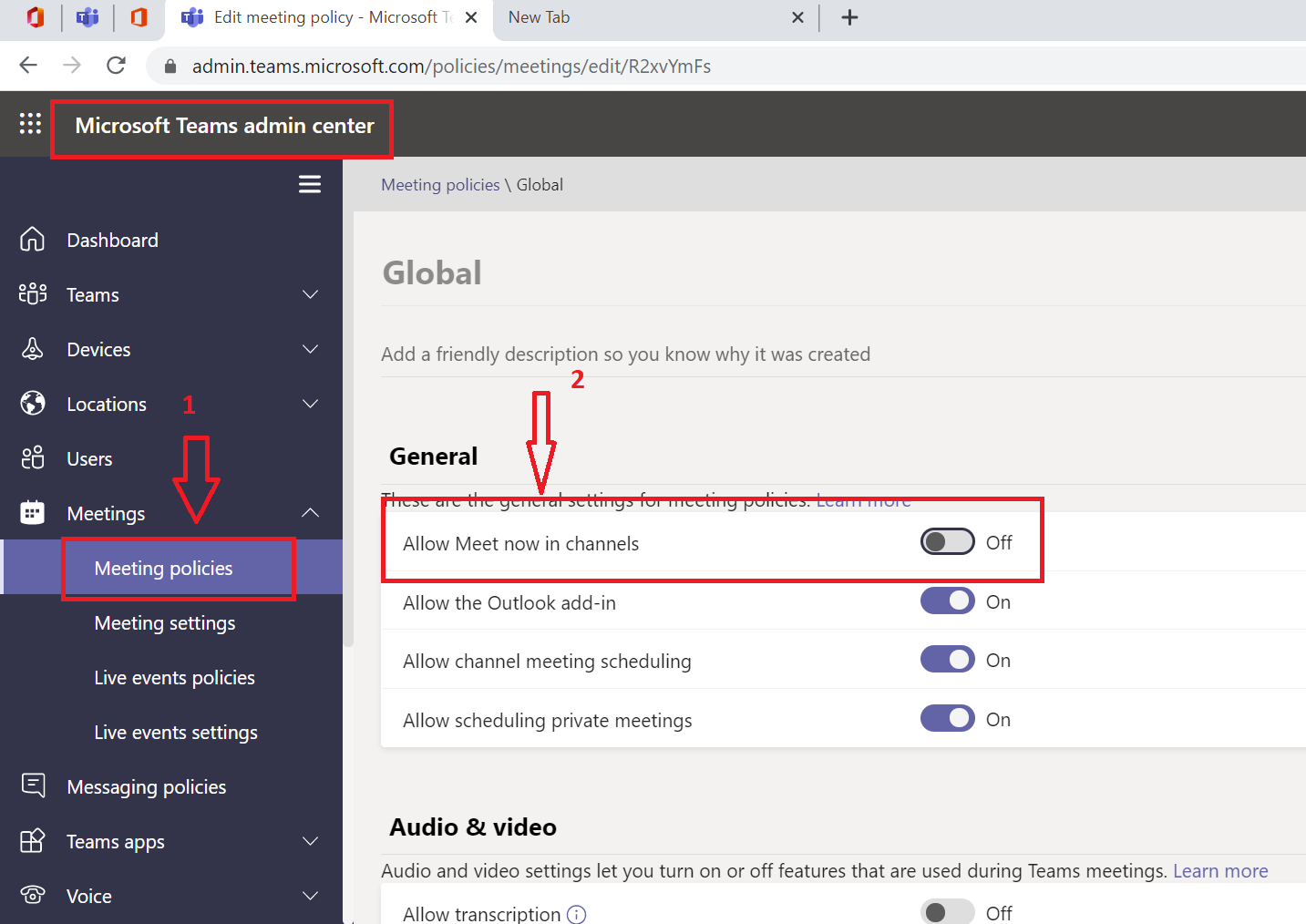Open a new browser tab with plus icon
The height and width of the screenshot is (924, 1306).
849,17
